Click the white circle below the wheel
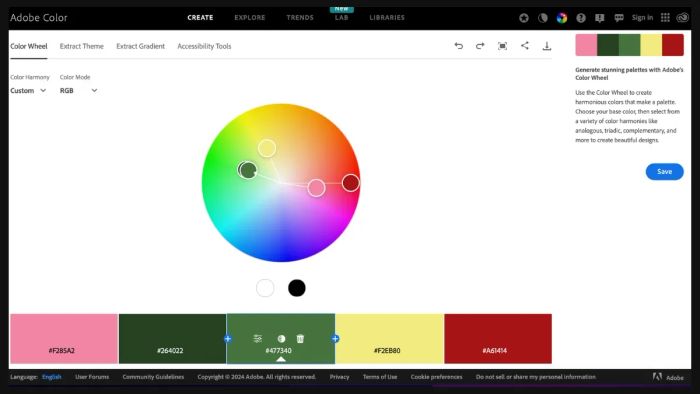This screenshot has width=700, height=394. [x=265, y=288]
